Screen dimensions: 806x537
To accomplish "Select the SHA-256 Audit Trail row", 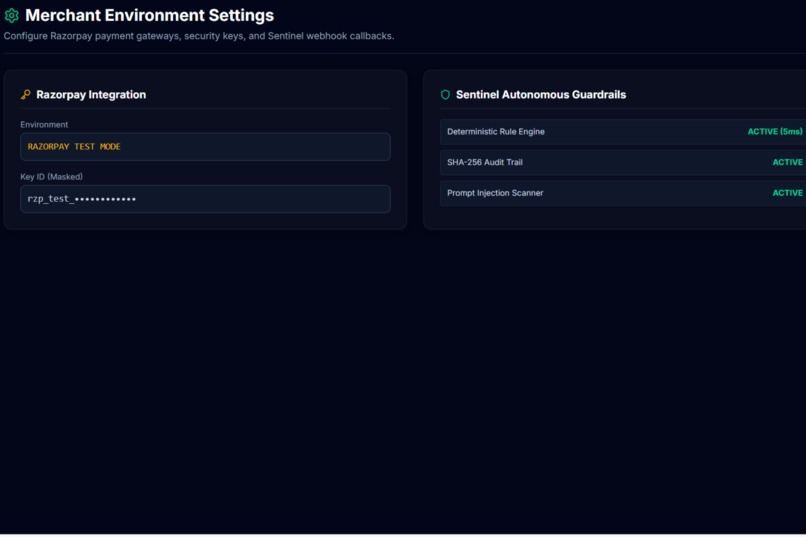I will [x=623, y=162].
